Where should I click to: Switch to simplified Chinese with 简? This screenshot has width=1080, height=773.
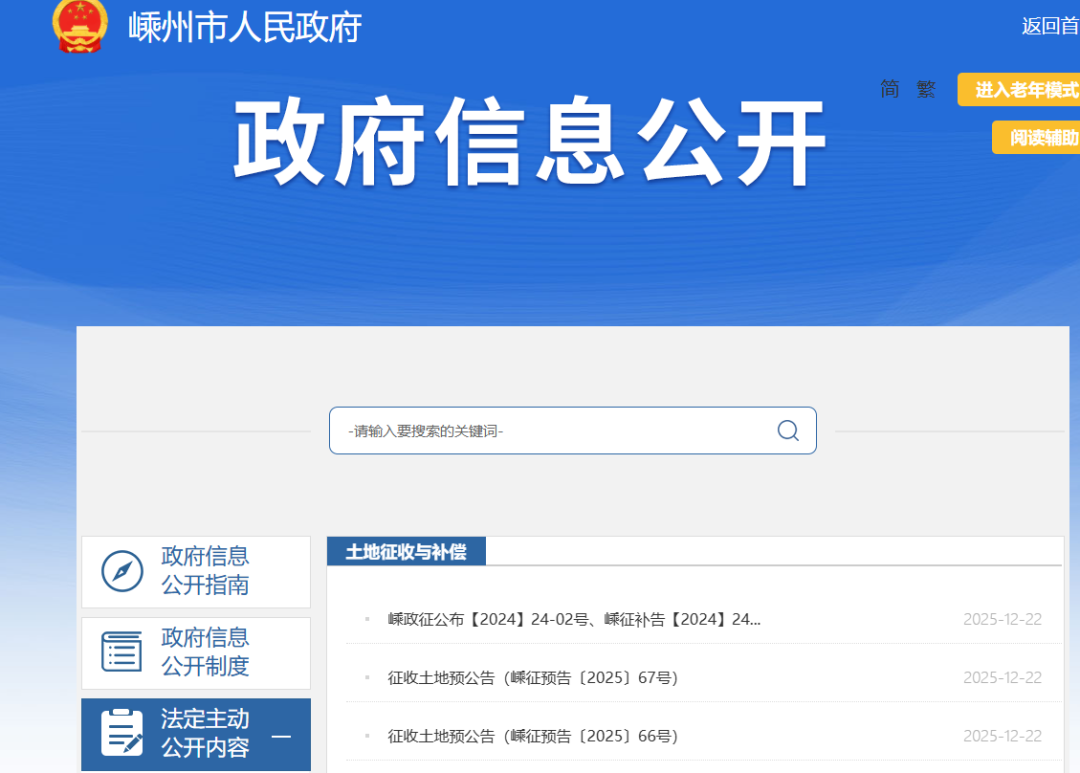point(889,89)
